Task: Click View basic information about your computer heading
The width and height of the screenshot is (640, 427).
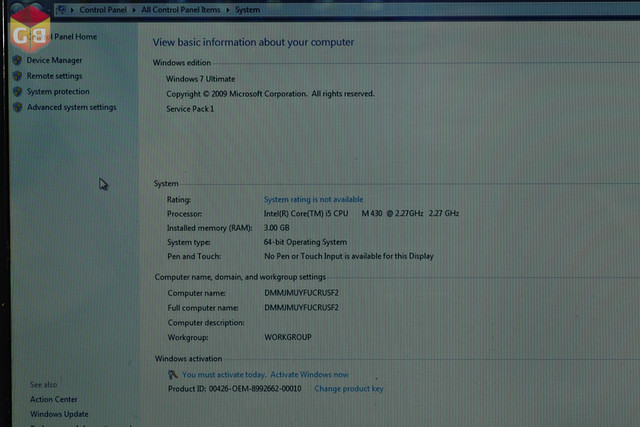Action: 253,42
